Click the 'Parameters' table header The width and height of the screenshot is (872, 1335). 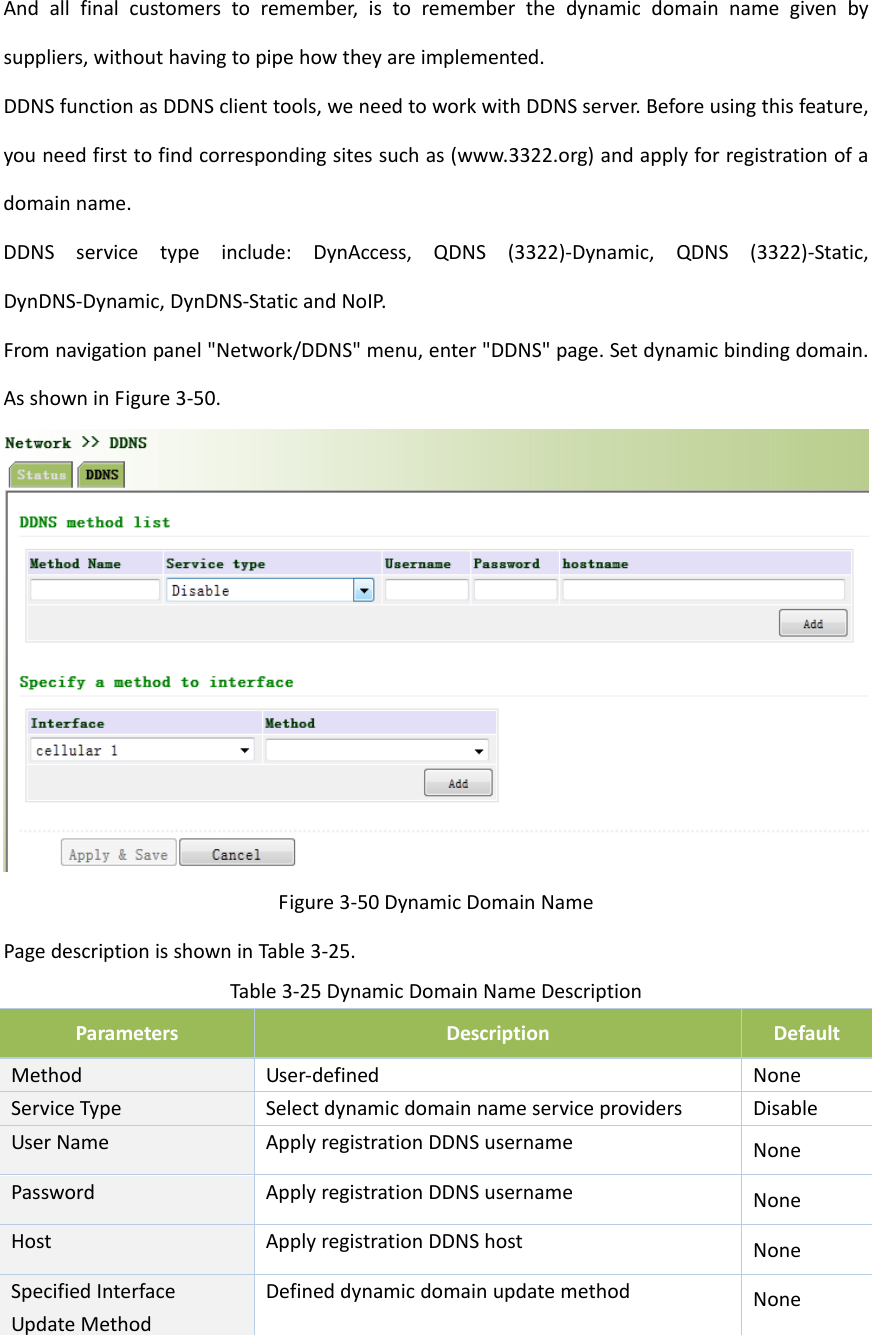pyautogui.click(x=127, y=1033)
